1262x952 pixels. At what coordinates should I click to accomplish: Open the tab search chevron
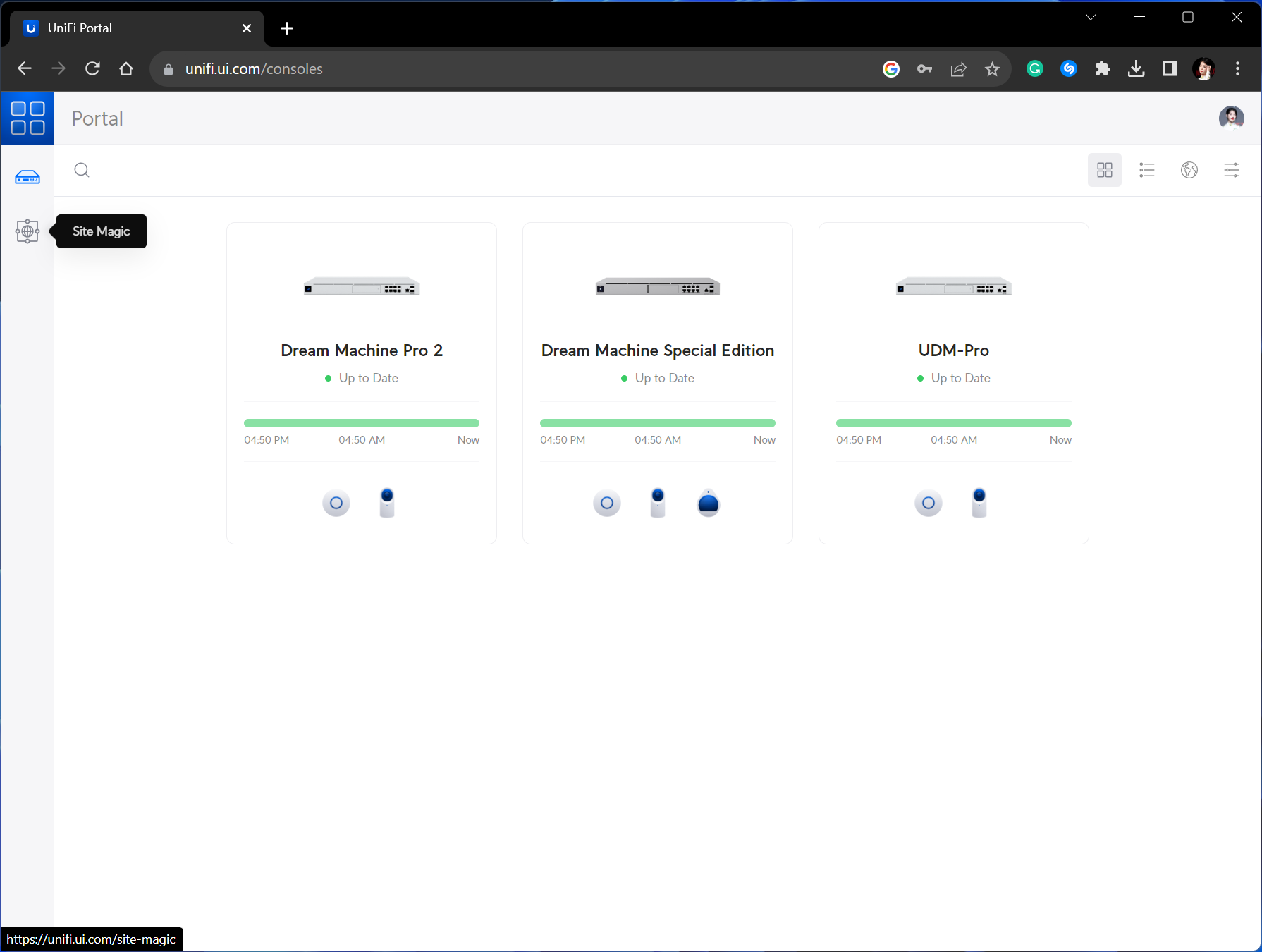(1091, 17)
